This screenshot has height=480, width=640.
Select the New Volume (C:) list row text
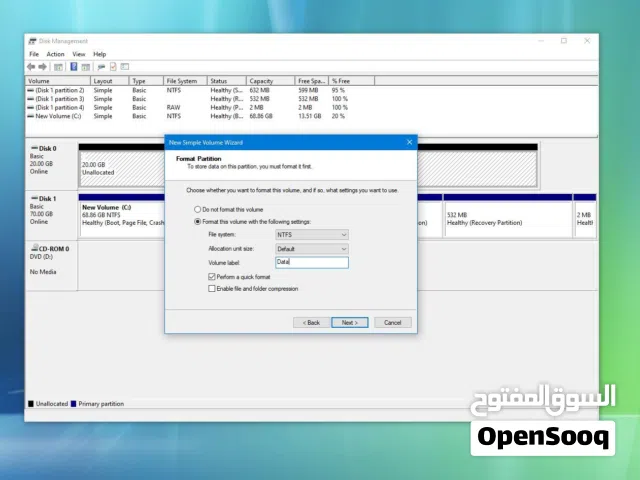click(58, 116)
